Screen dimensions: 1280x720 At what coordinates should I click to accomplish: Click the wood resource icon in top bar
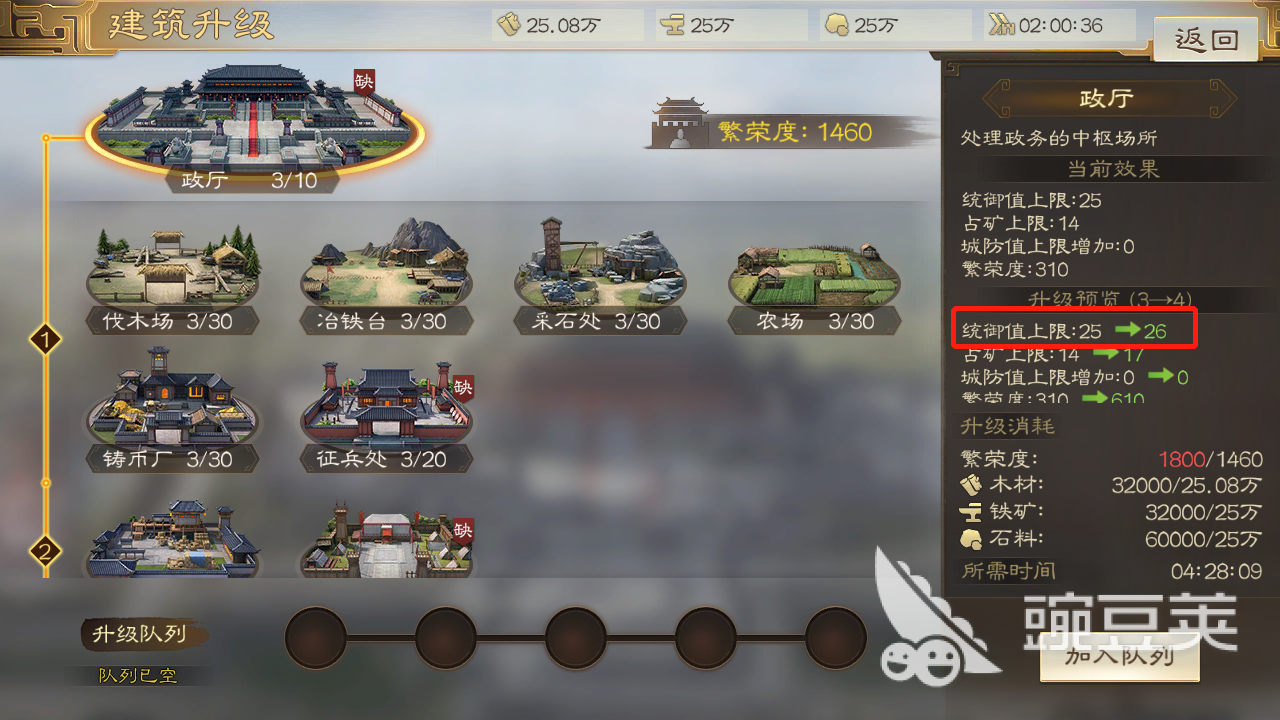pos(510,25)
